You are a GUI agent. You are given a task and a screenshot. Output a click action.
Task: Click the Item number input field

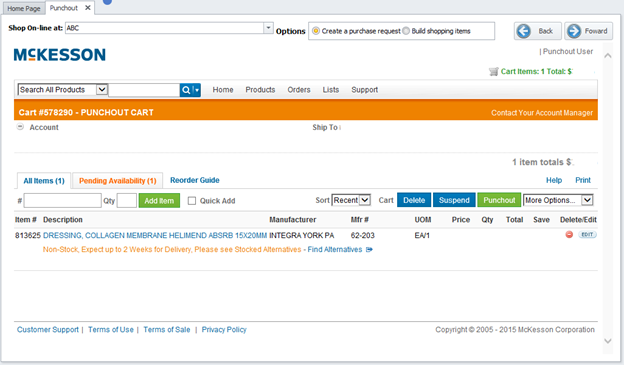pos(62,201)
